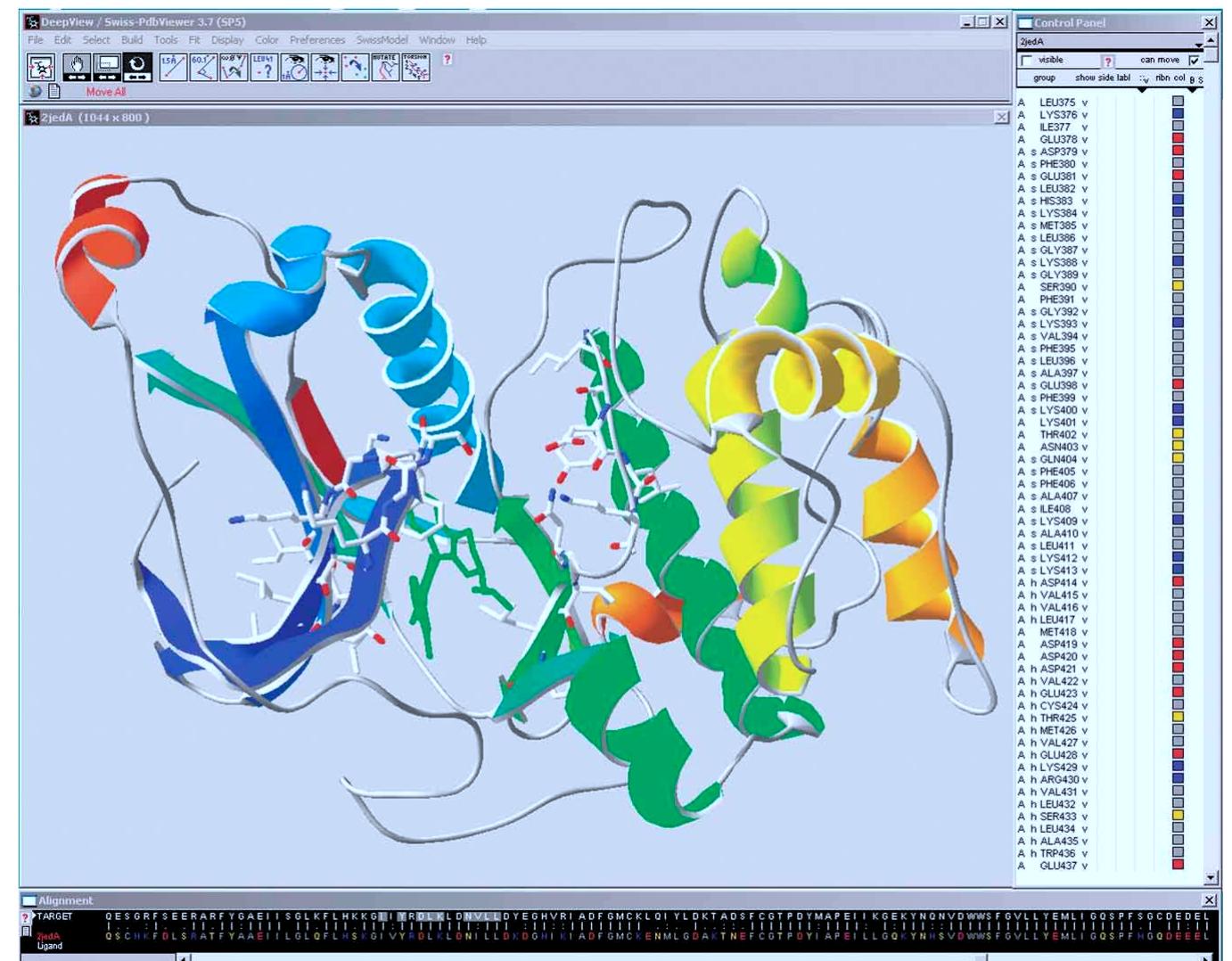The image size is (1232, 961).
Task: Click the Control Panel scroll up arrow
Action: (x=1211, y=42)
